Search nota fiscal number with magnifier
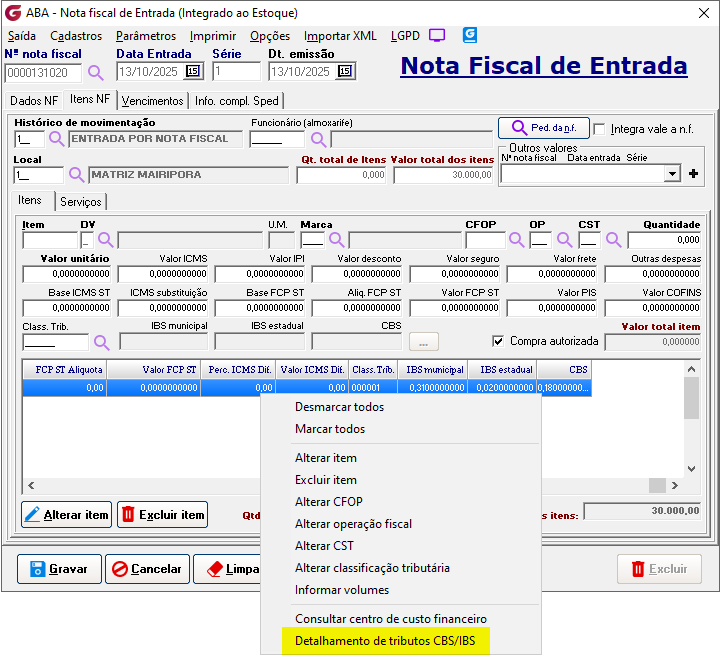Screen dimensions: 722x660 point(95,73)
